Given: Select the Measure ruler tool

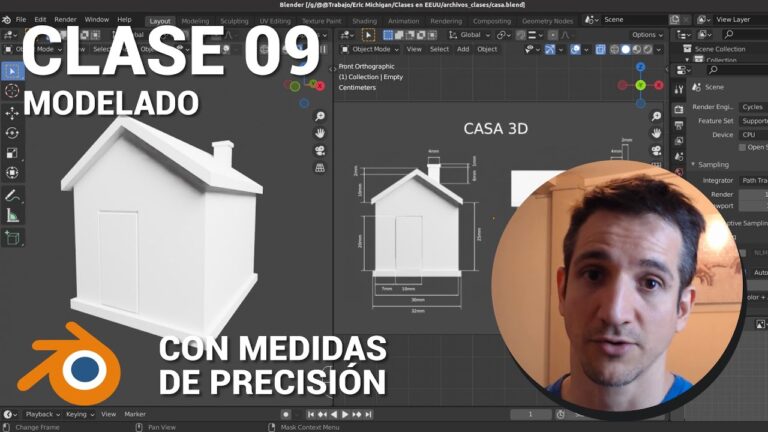Looking at the screenshot, I should click(12, 215).
